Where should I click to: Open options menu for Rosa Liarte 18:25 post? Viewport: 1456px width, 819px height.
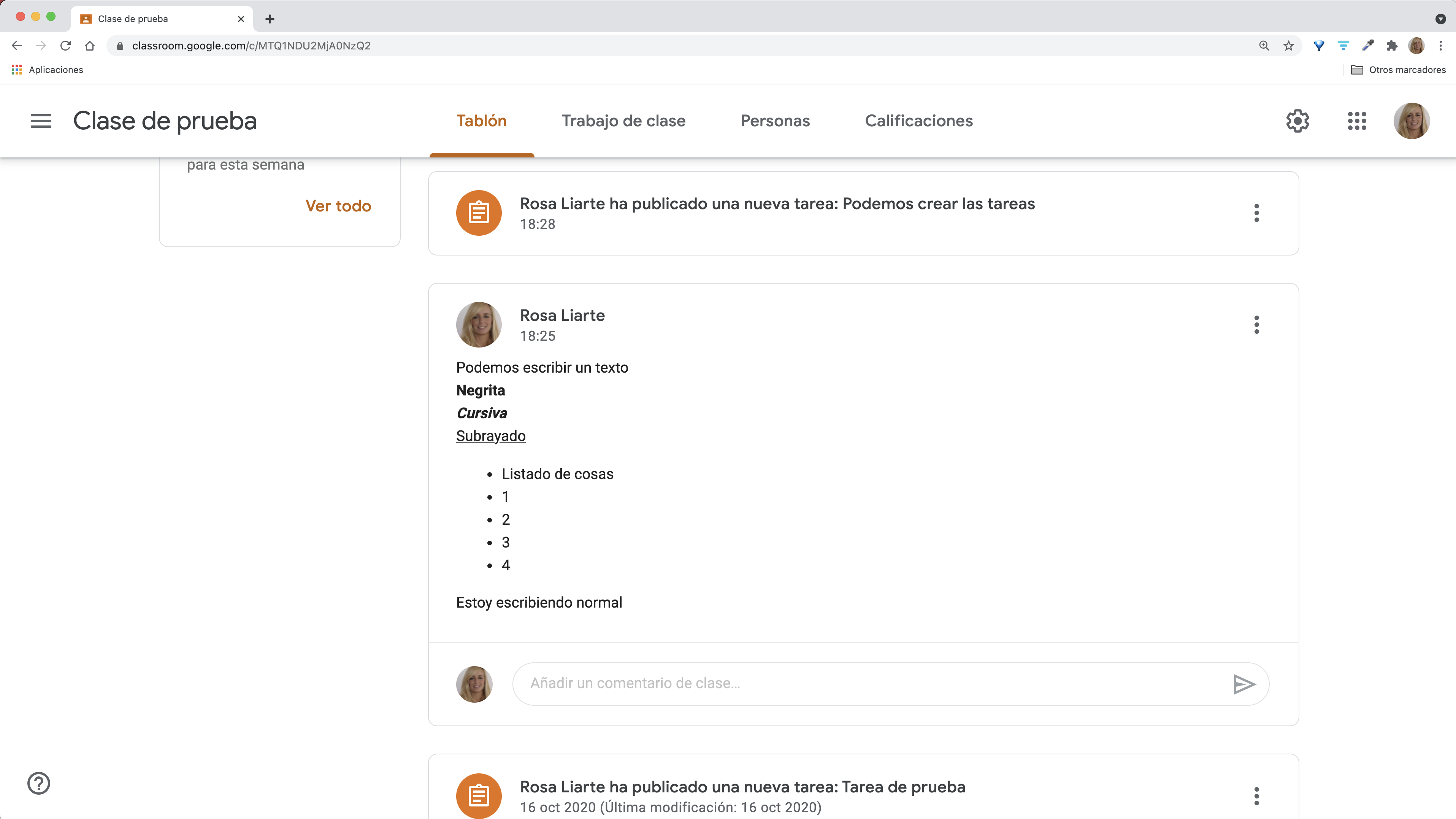tap(1256, 325)
